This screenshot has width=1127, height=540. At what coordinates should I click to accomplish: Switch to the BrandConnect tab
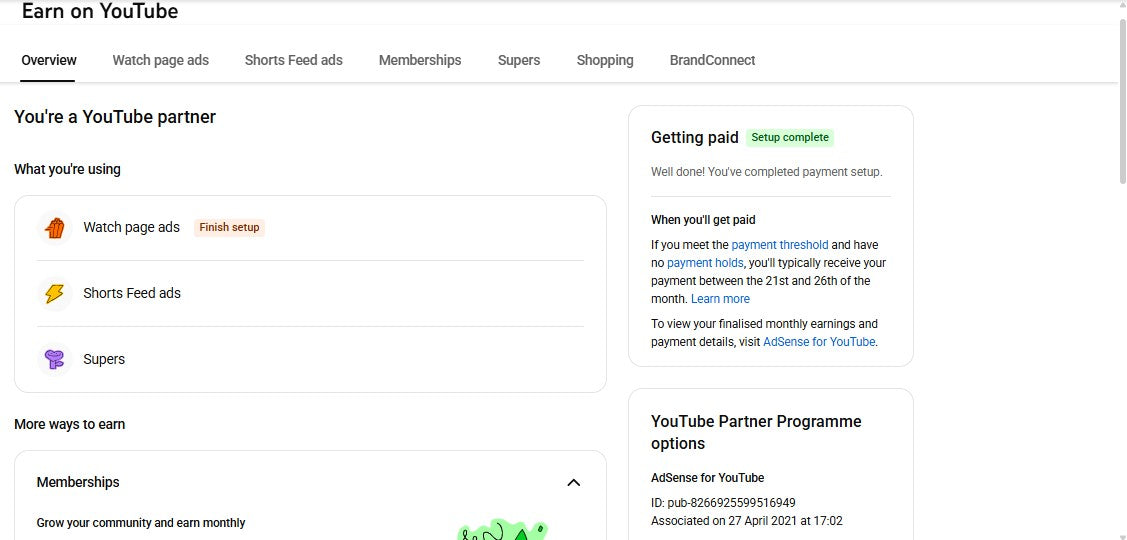[712, 60]
